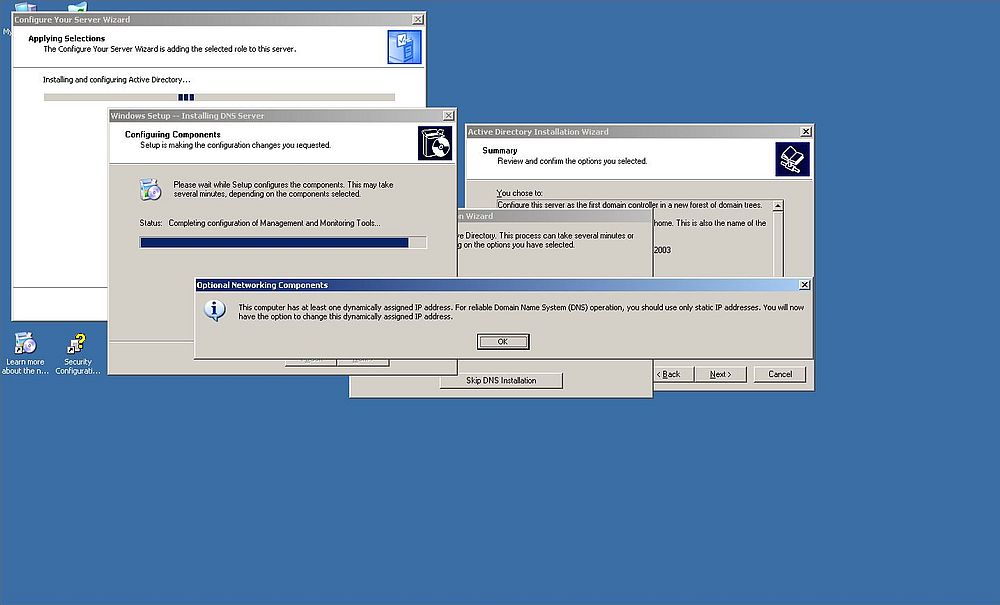The width and height of the screenshot is (1000, 605).
Task: Click Configure Your Server Wizard header icon
Action: (404, 47)
